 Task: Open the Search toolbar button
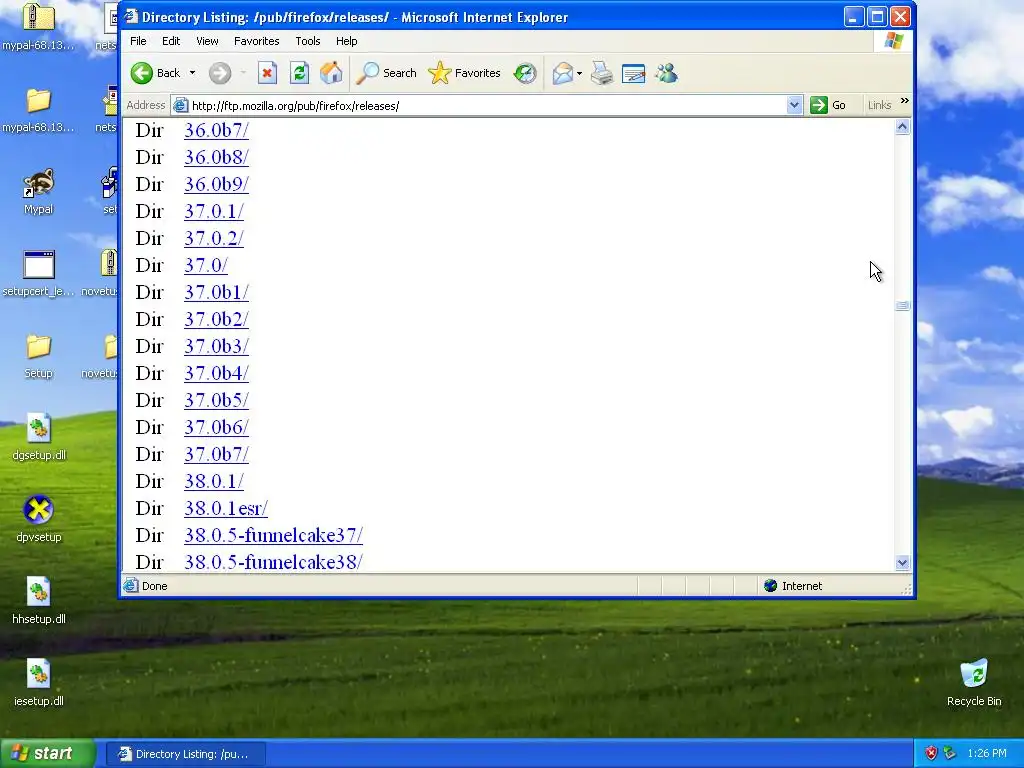click(x=386, y=73)
